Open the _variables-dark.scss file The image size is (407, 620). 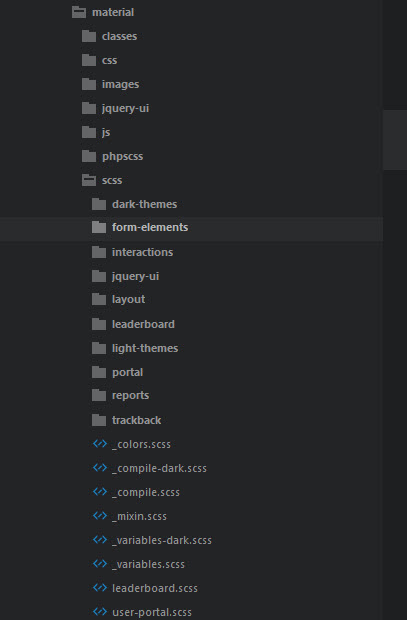point(162,540)
